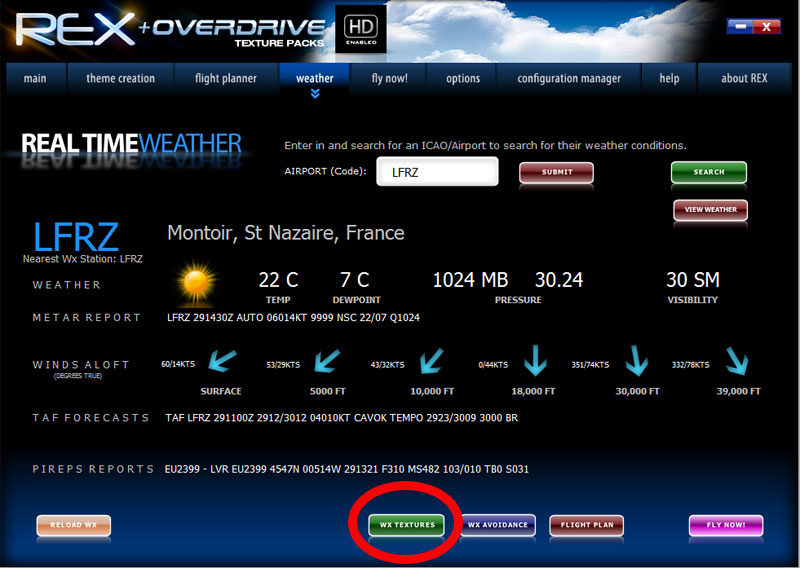Click the sunny weather condition icon
Image resolution: width=800 pixels, height=568 pixels.
point(196,284)
